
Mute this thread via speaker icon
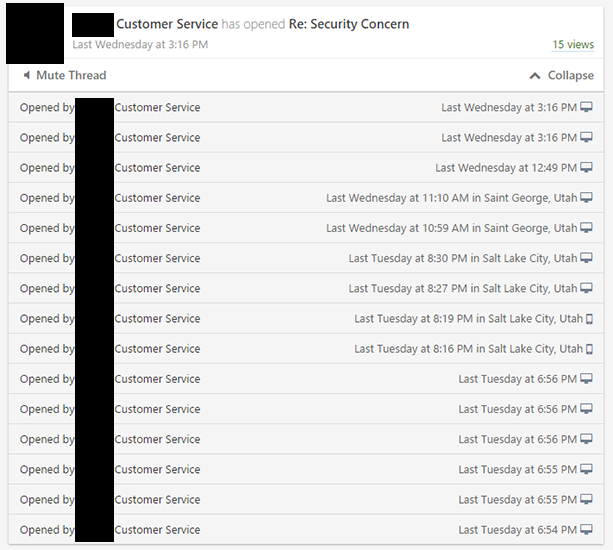pyautogui.click(x=27, y=75)
